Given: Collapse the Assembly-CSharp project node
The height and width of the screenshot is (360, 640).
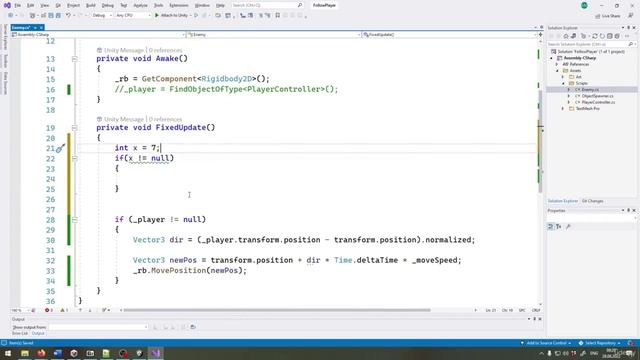Looking at the screenshot, I should click(x=552, y=58).
